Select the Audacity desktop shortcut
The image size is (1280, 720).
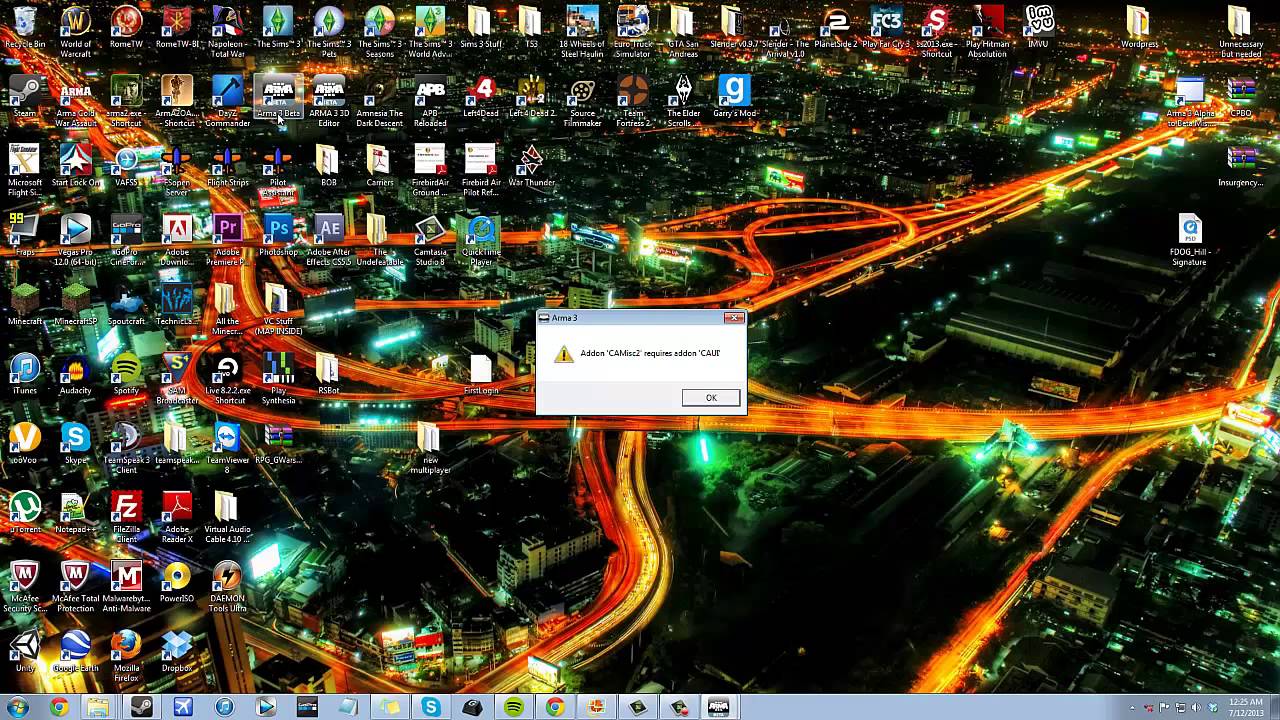[x=76, y=373]
